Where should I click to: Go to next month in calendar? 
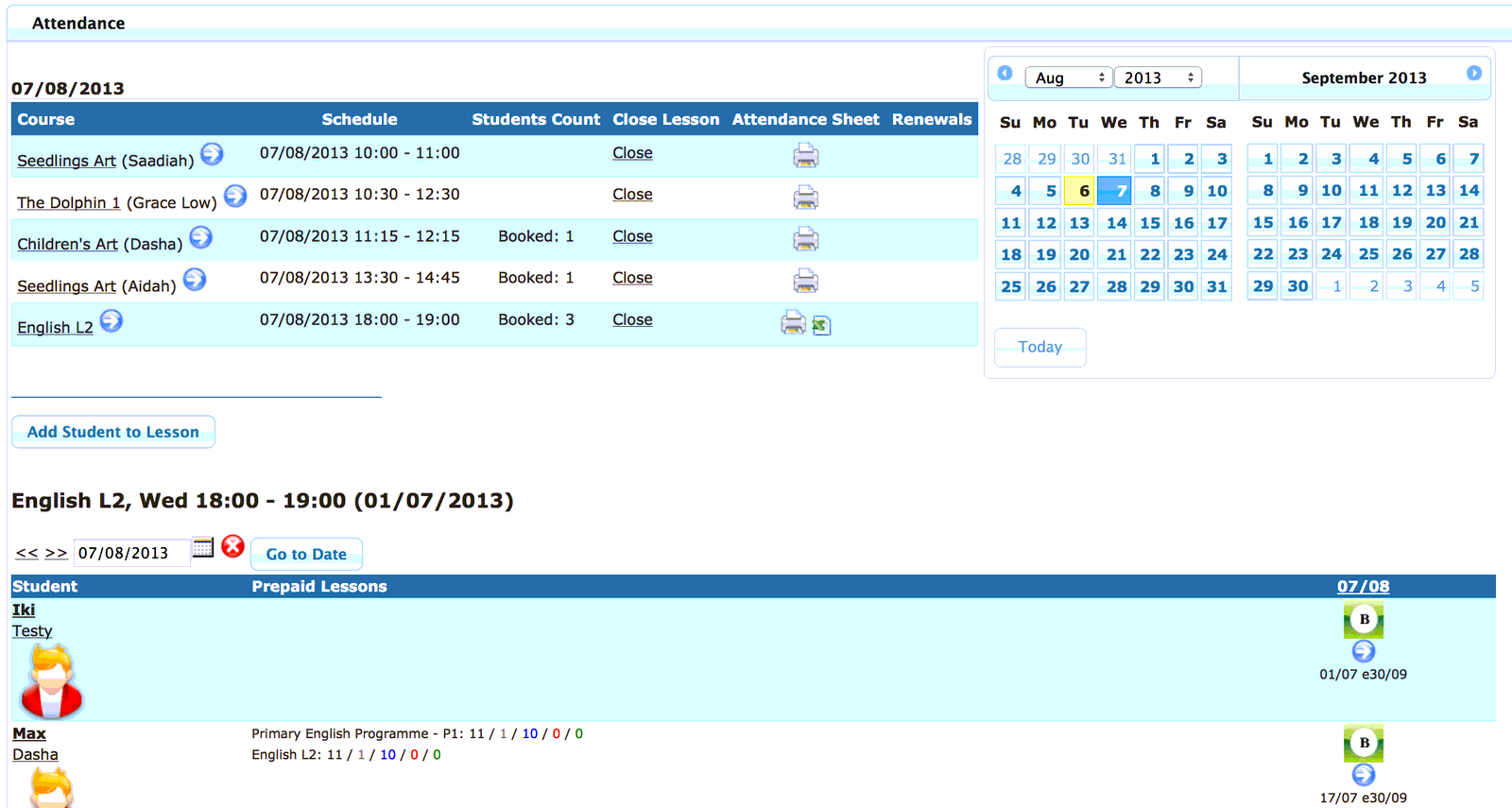pos(1474,74)
